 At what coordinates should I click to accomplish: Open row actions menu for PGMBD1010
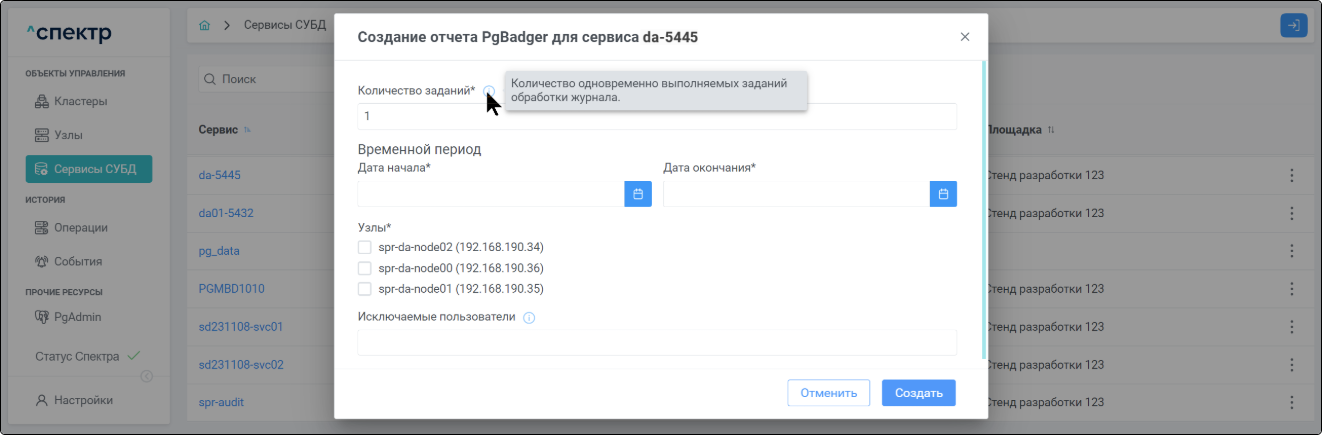click(1291, 289)
